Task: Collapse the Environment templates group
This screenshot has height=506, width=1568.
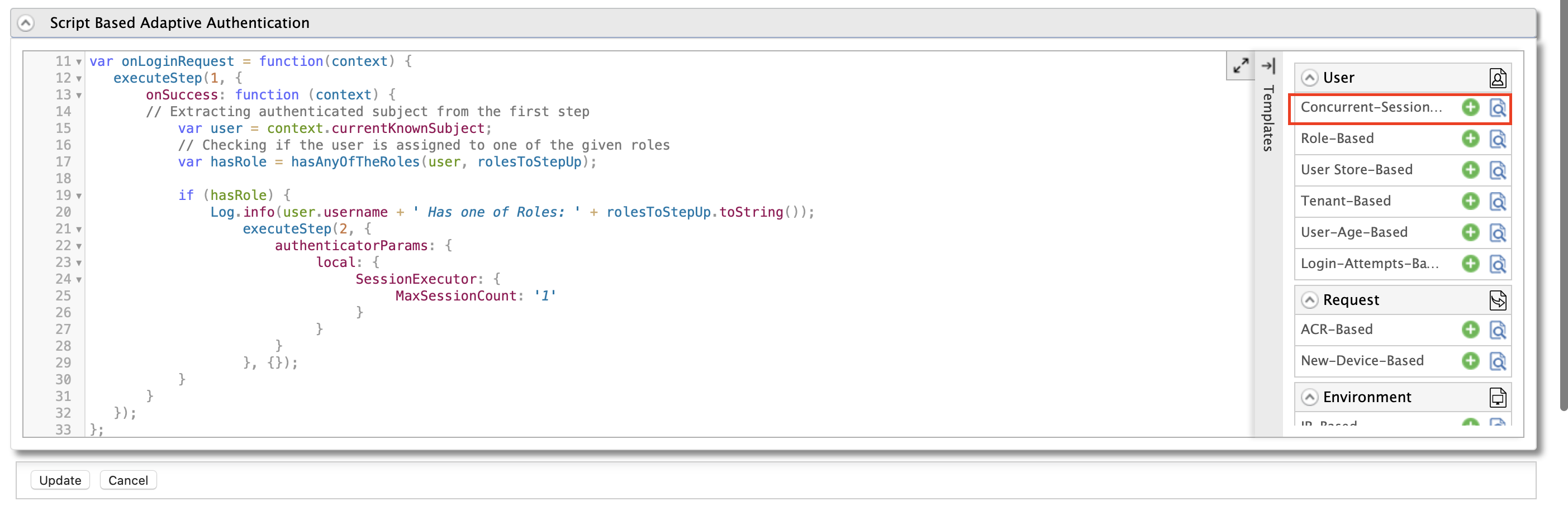Action: [x=1309, y=397]
